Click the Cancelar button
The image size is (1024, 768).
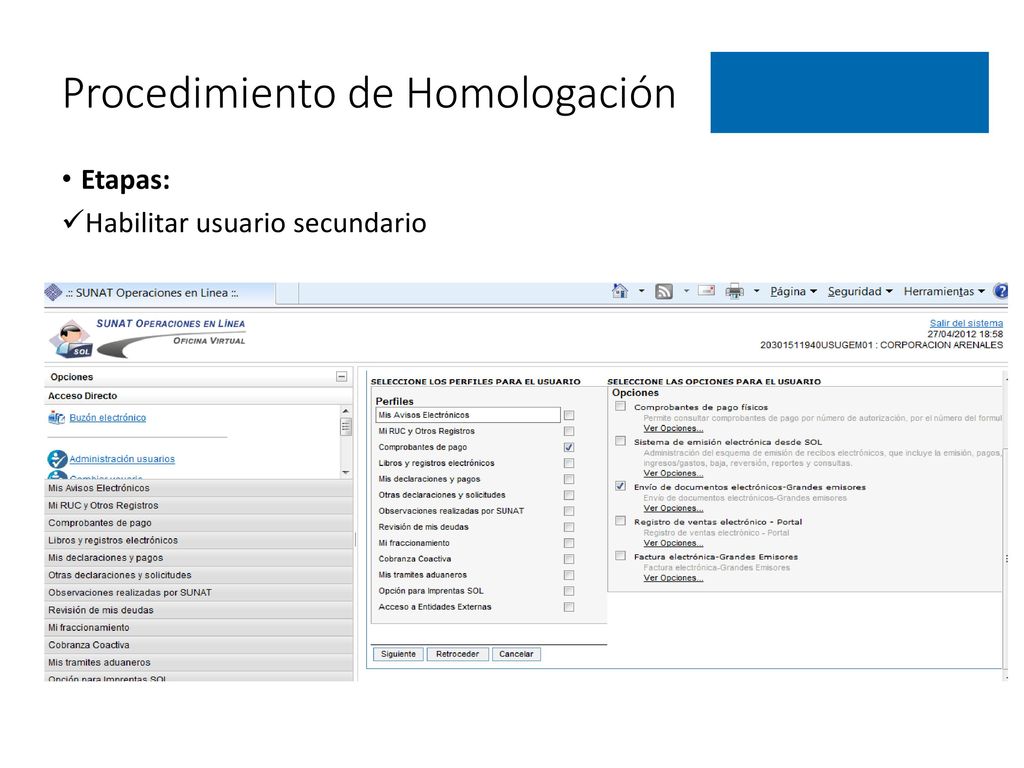coord(516,654)
